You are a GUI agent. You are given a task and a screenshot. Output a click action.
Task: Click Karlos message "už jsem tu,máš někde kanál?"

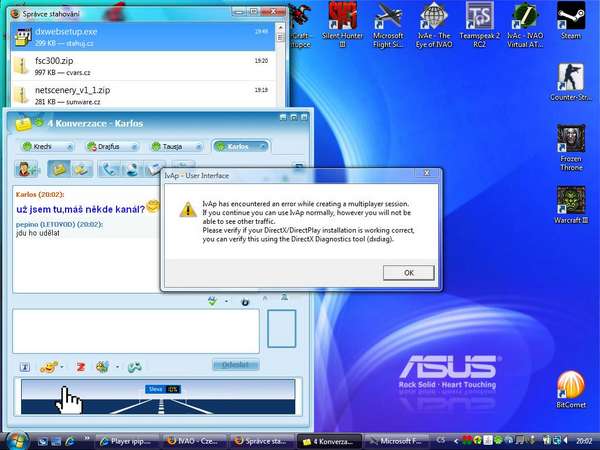click(81, 209)
